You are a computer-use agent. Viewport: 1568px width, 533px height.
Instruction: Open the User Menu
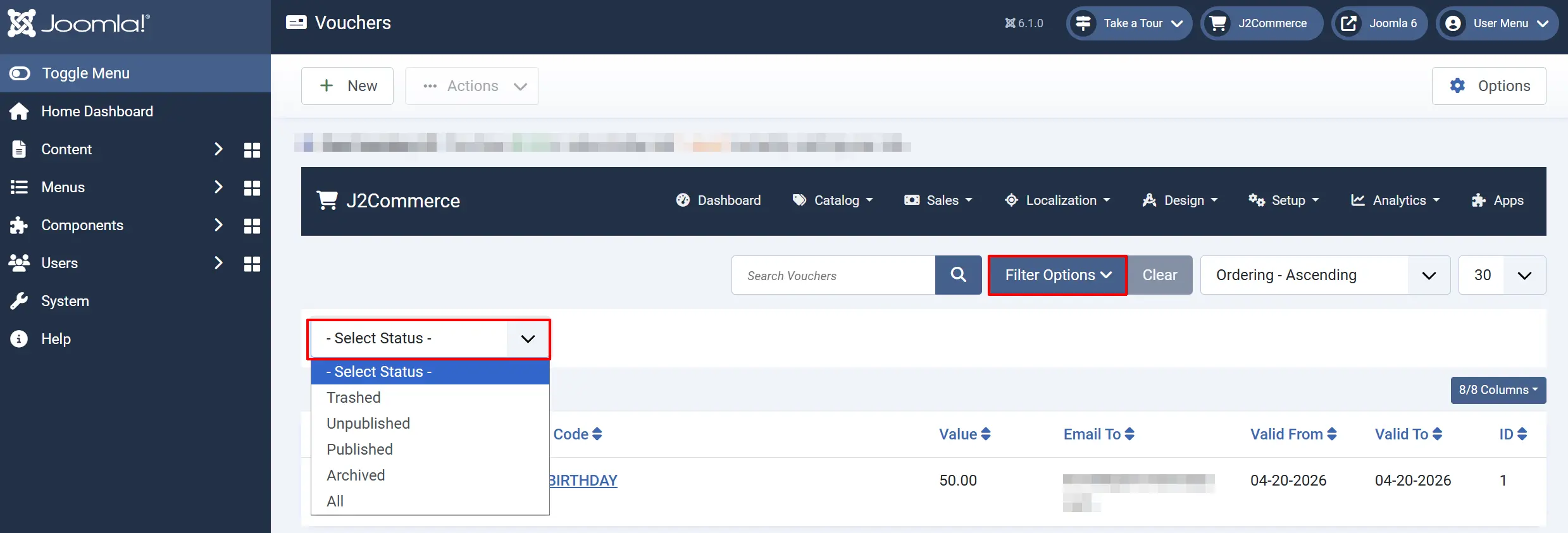pyautogui.click(x=1497, y=23)
